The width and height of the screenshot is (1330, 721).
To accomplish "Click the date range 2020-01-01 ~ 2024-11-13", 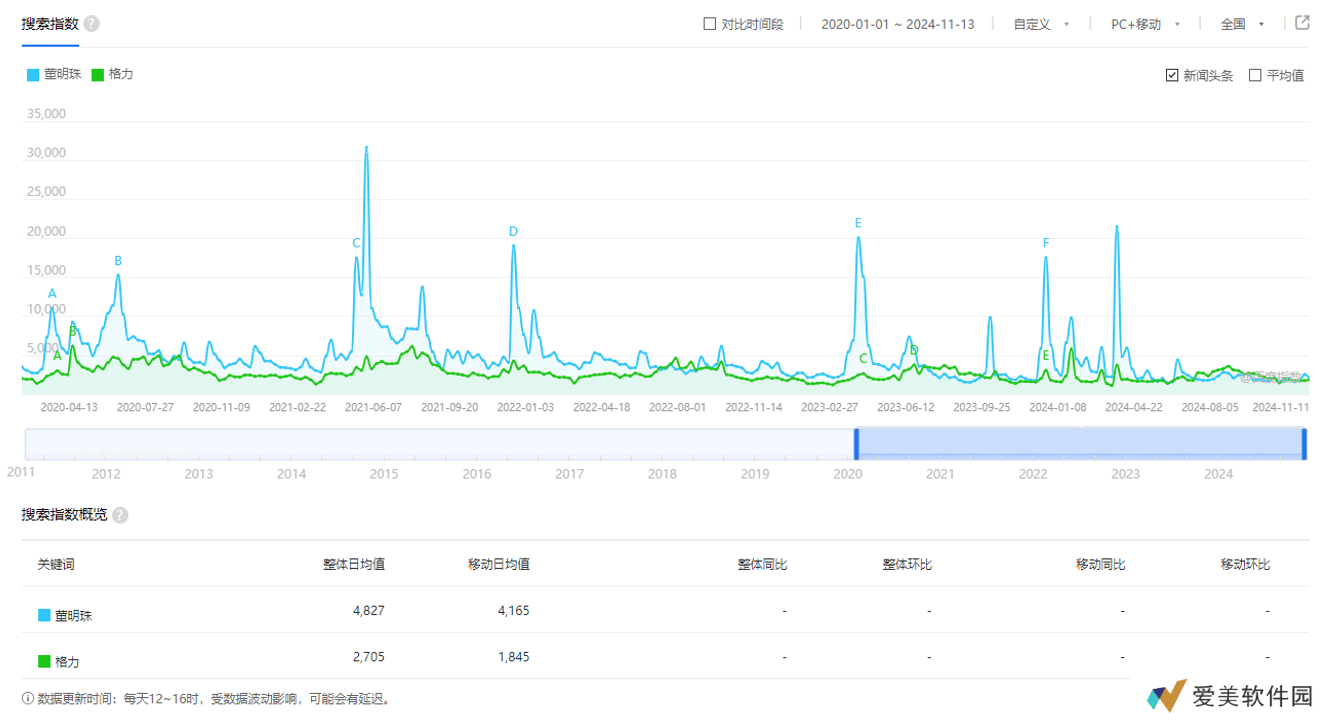I will pyautogui.click(x=897, y=24).
